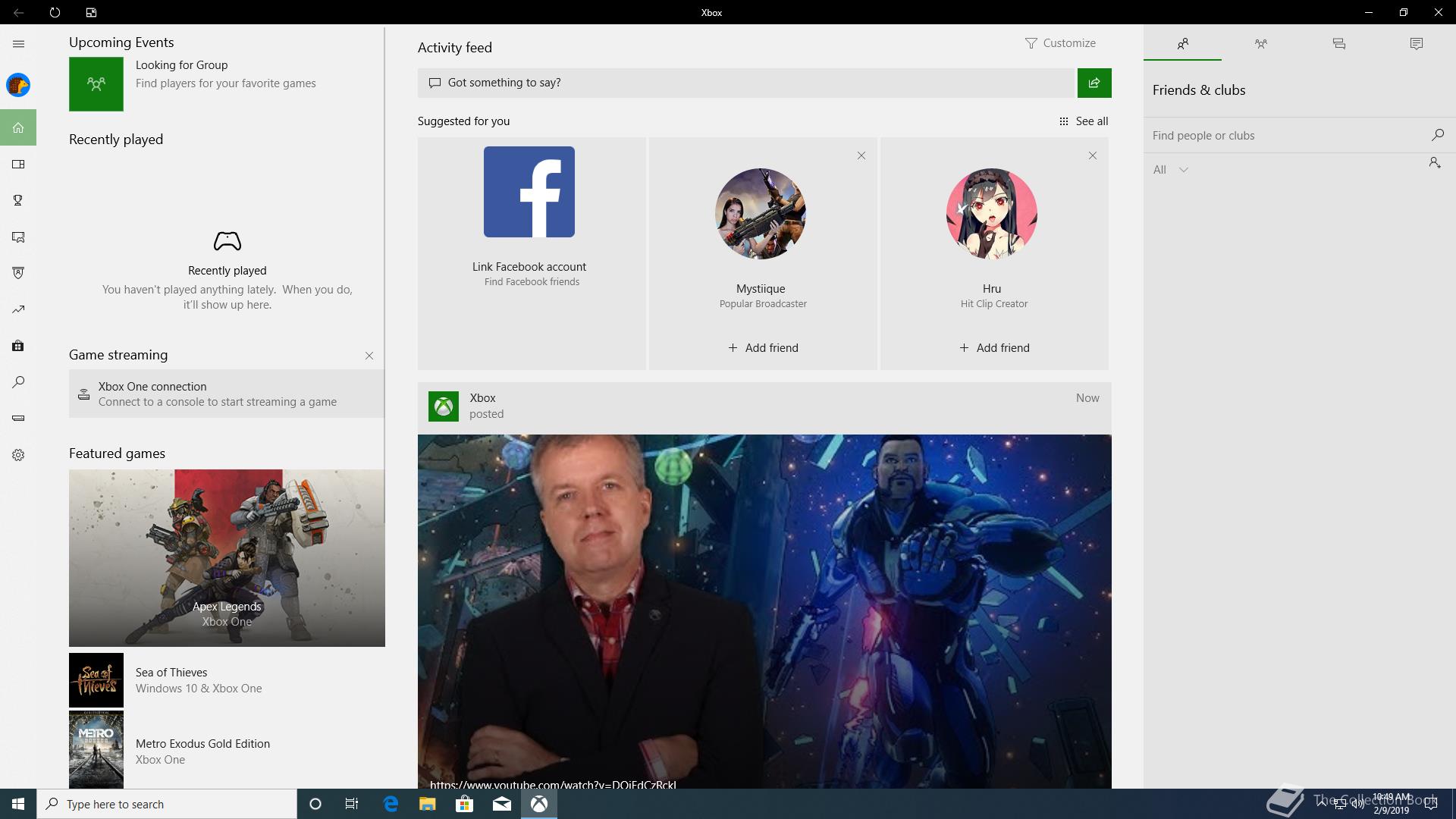Open File Explorer from taskbar
Viewport: 1456px width, 819px height.
point(428,804)
